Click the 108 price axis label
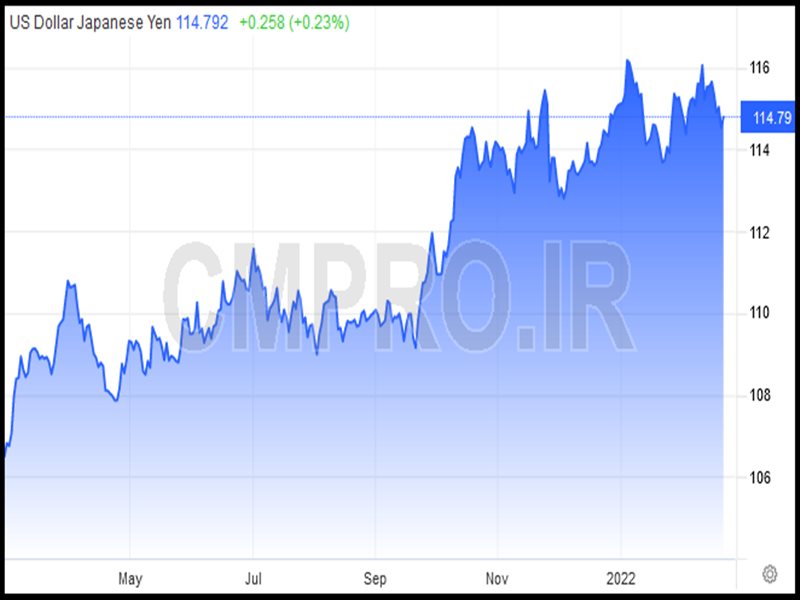The height and width of the screenshot is (600, 800). coord(759,395)
